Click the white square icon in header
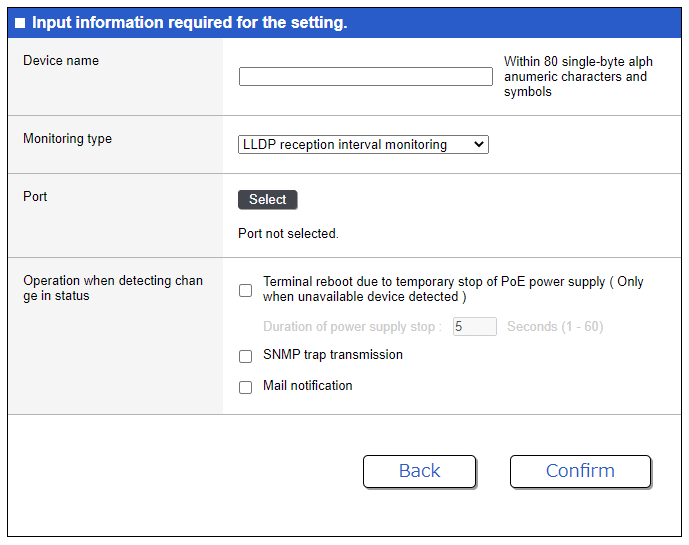Image resolution: width=689 pixels, height=545 pixels. tap(20, 23)
